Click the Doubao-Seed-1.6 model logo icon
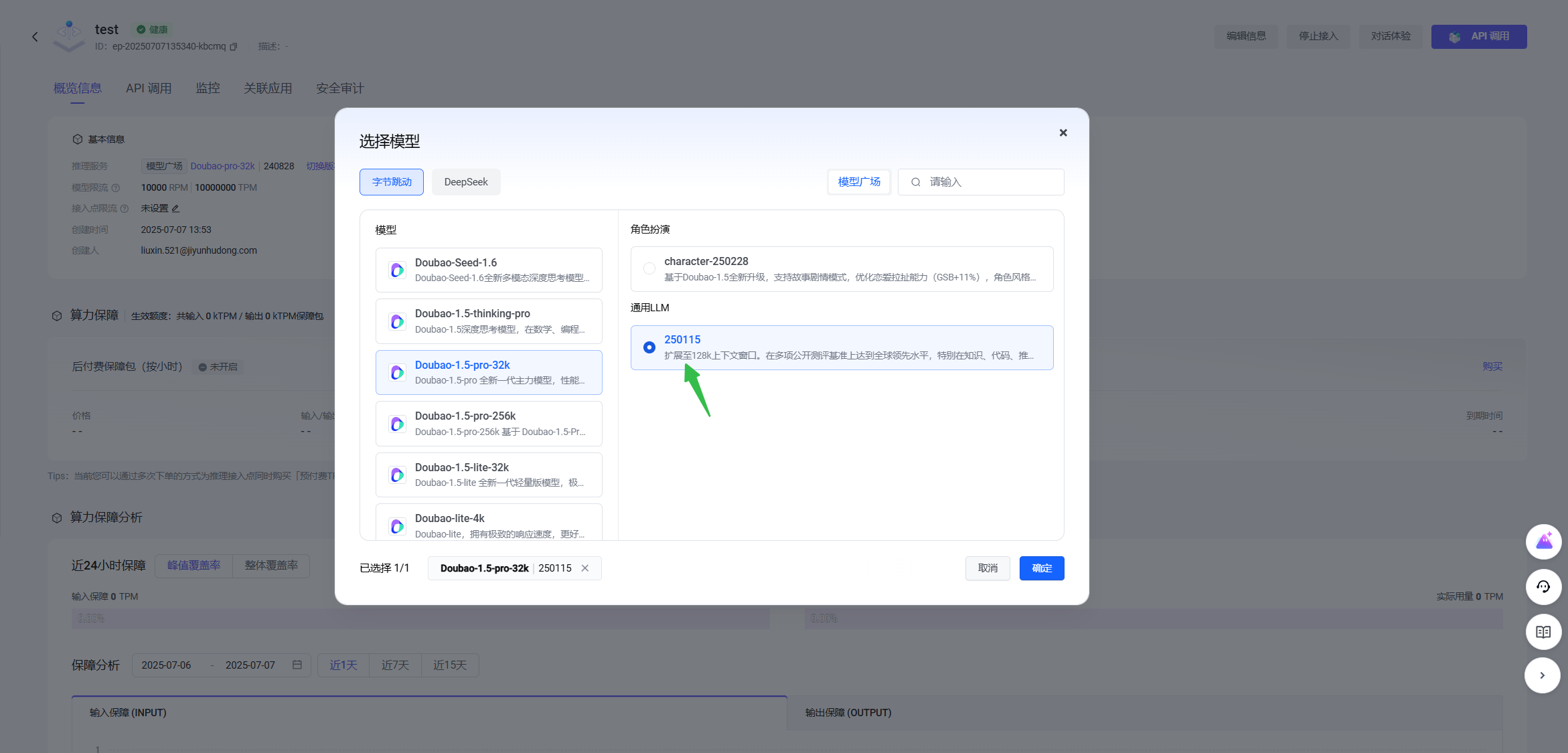The width and height of the screenshot is (1568, 753). pos(397,270)
